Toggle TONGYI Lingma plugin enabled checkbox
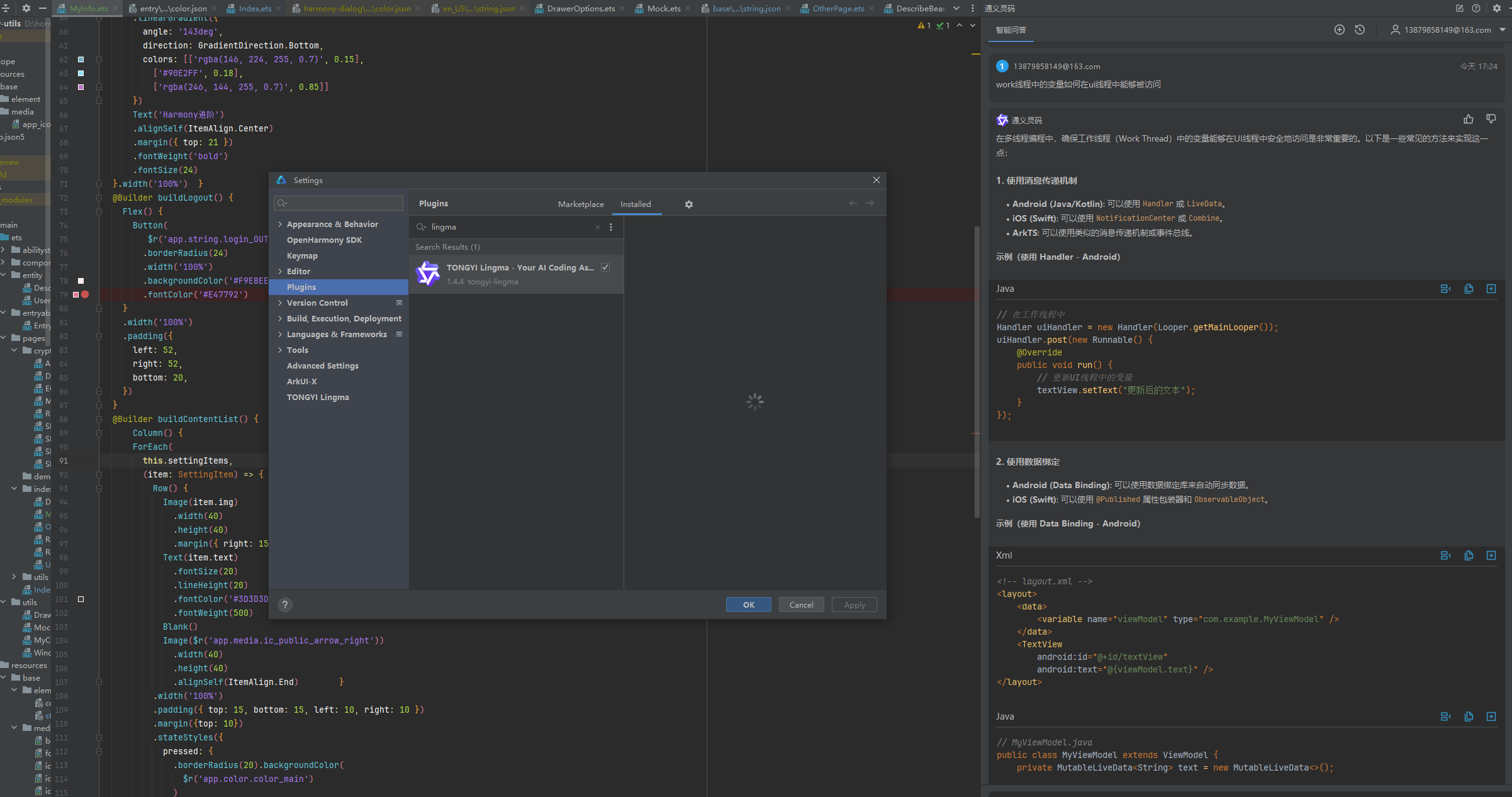This screenshot has height=797, width=1512. [x=605, y=267]
